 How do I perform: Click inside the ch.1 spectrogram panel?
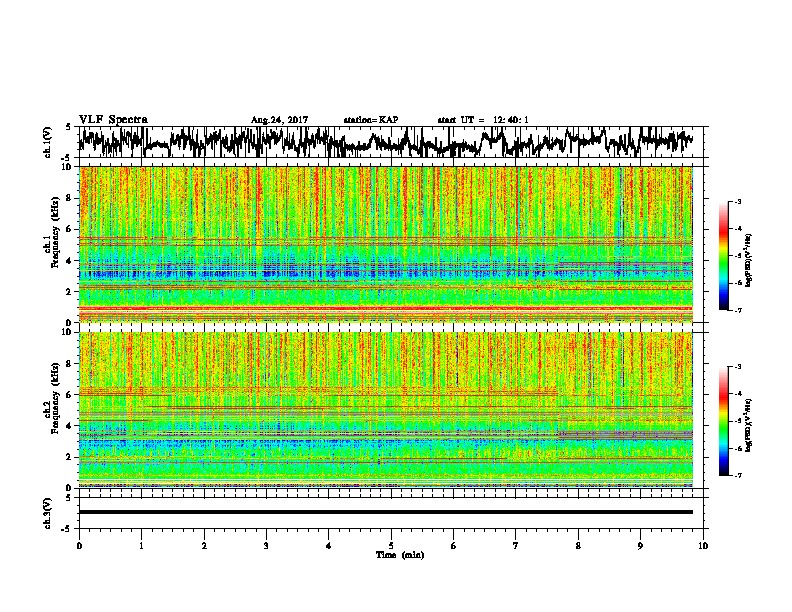click(x=386, y=244)
